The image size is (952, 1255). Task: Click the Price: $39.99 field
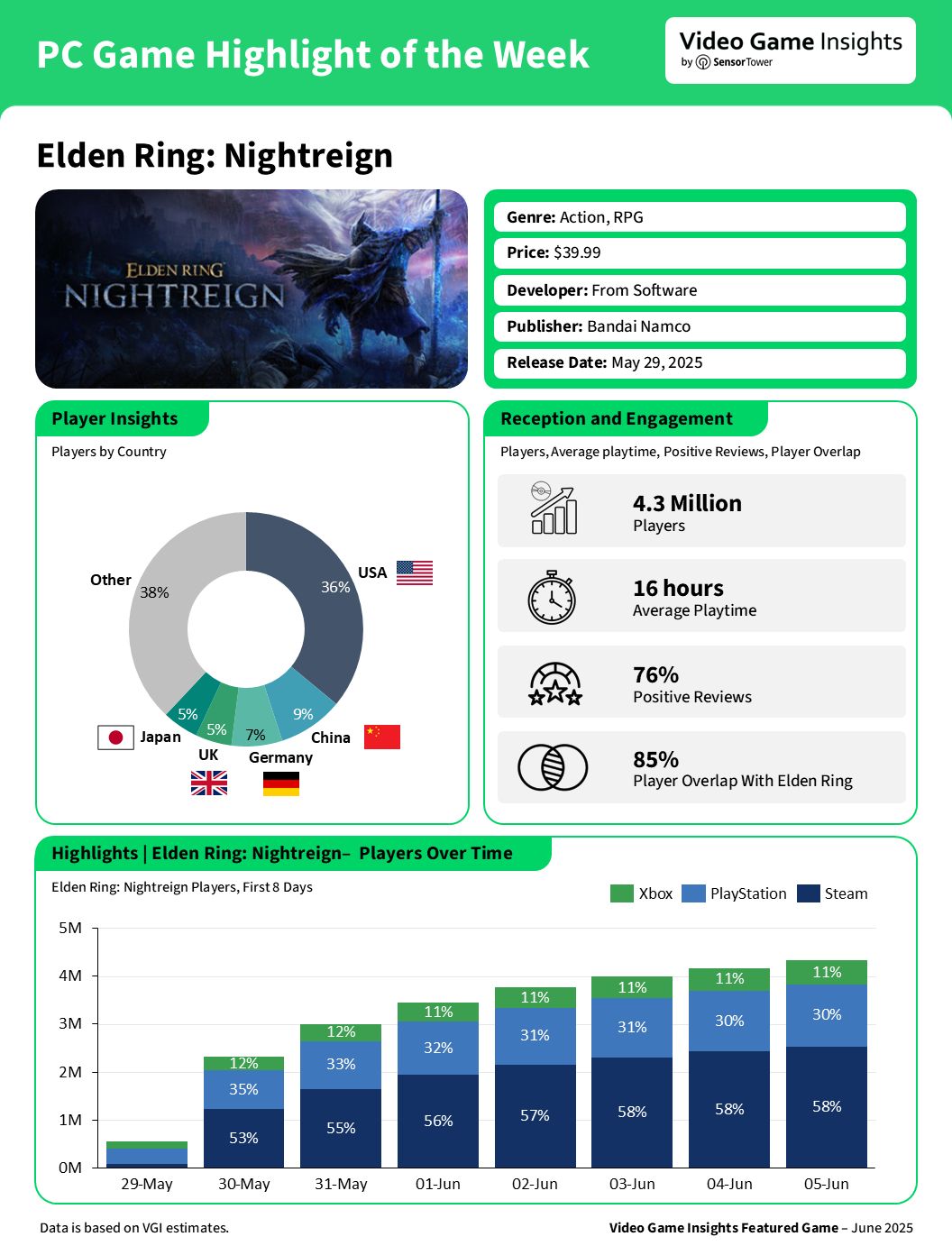700,253
